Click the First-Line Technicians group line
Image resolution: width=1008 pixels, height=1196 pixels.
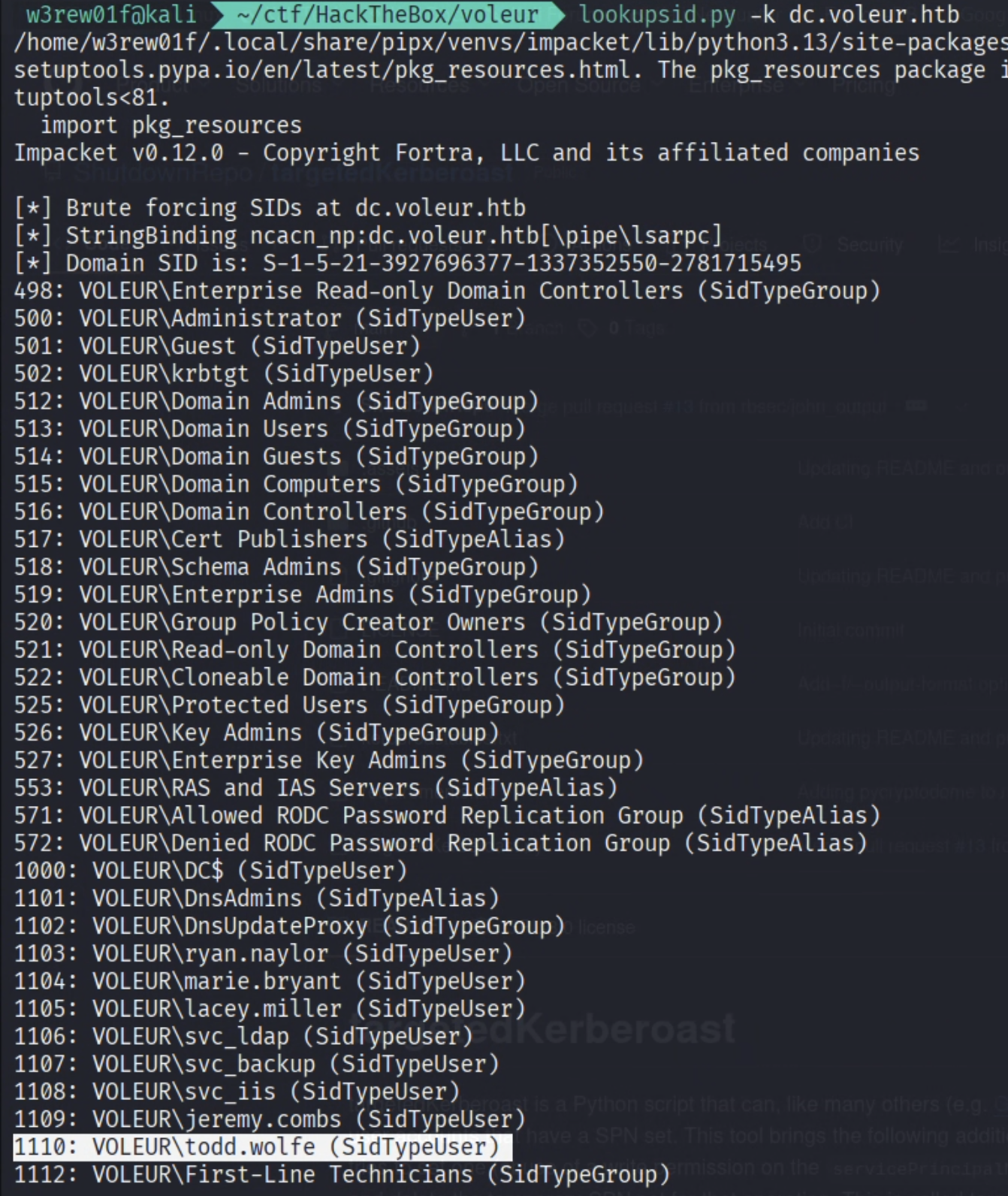pos(342,1174)
